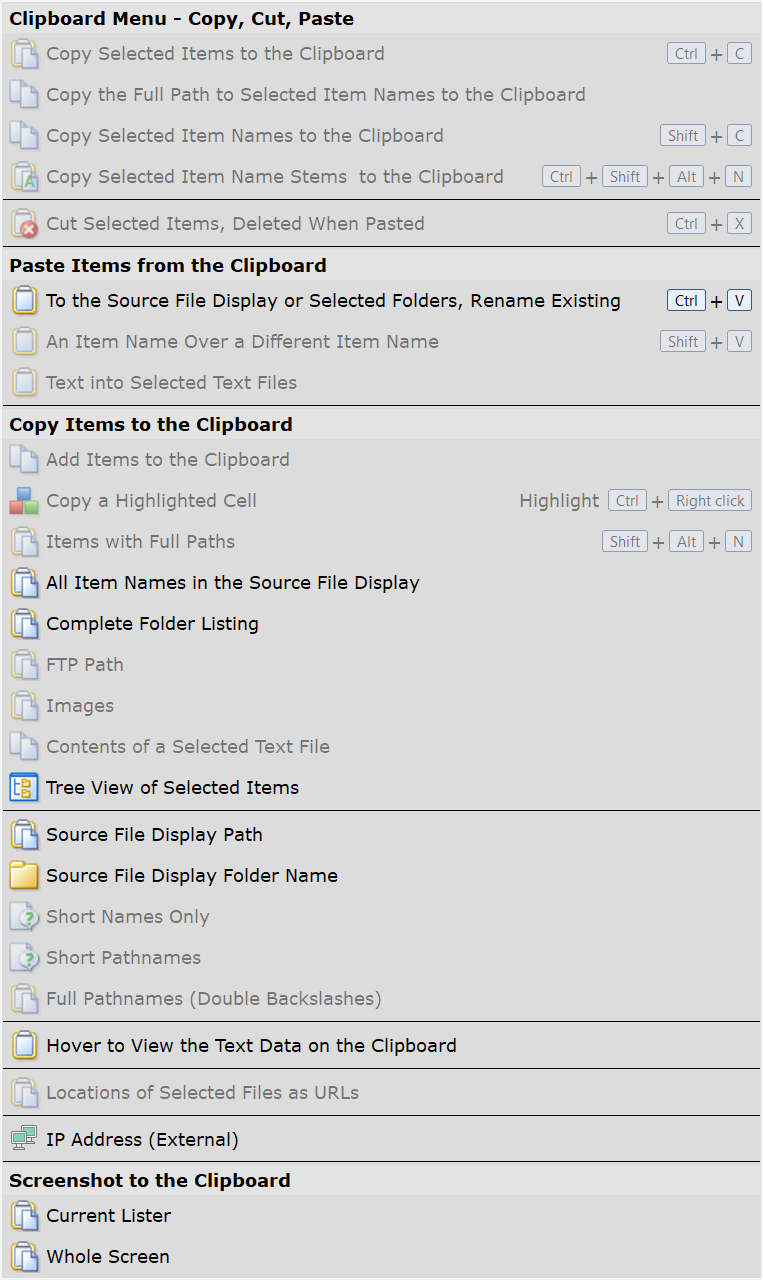Select Add Items to the Clipboard

point(167,460)
